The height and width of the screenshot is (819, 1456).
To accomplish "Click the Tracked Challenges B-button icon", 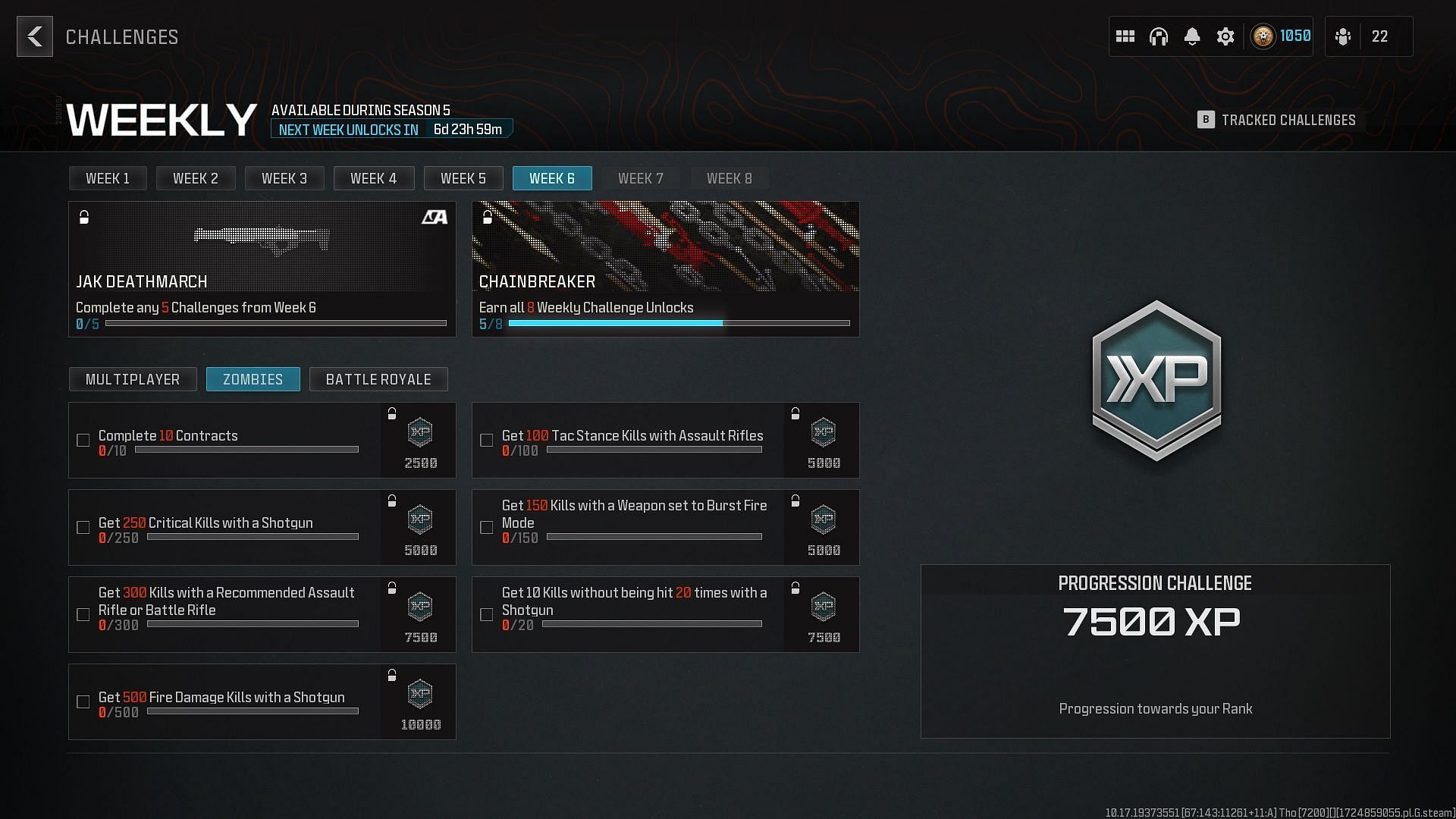I will (x=1206, y=119).
